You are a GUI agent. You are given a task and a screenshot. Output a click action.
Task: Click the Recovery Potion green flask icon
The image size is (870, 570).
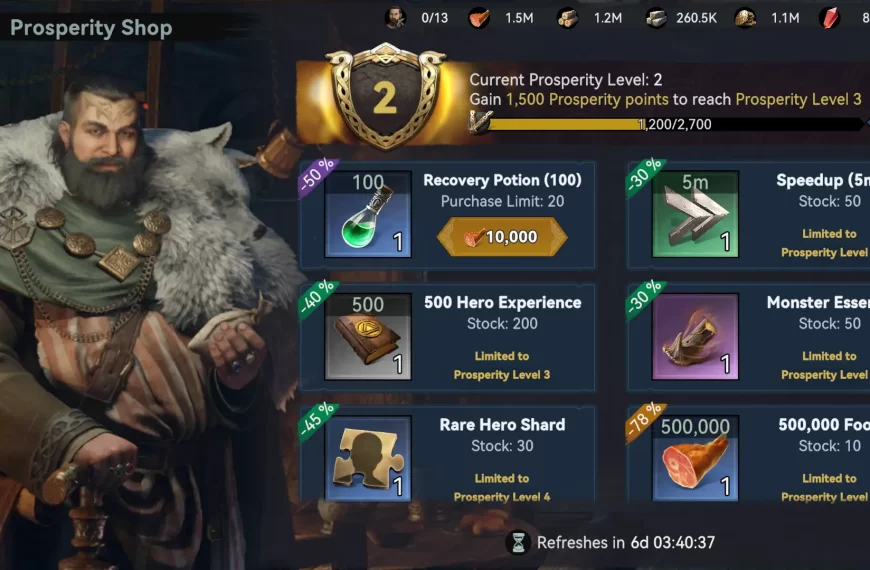368,214
